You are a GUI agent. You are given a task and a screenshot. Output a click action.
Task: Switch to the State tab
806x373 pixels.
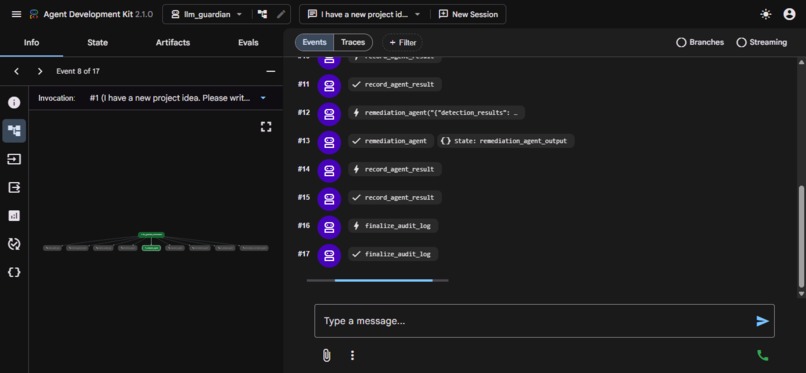[x=97, y=43]
